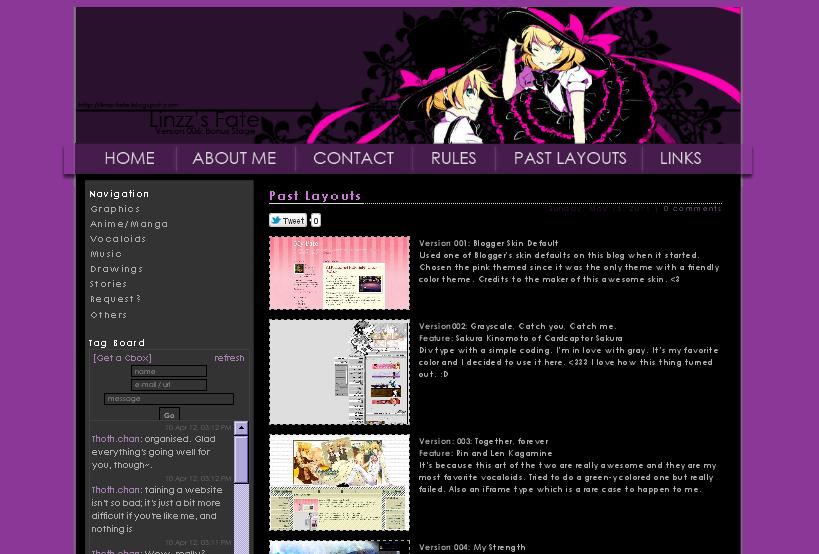Switch to PAST LAYOUTS tab
Screen dimensions: 819x554
pyautogui.click(x=570, y=158)
